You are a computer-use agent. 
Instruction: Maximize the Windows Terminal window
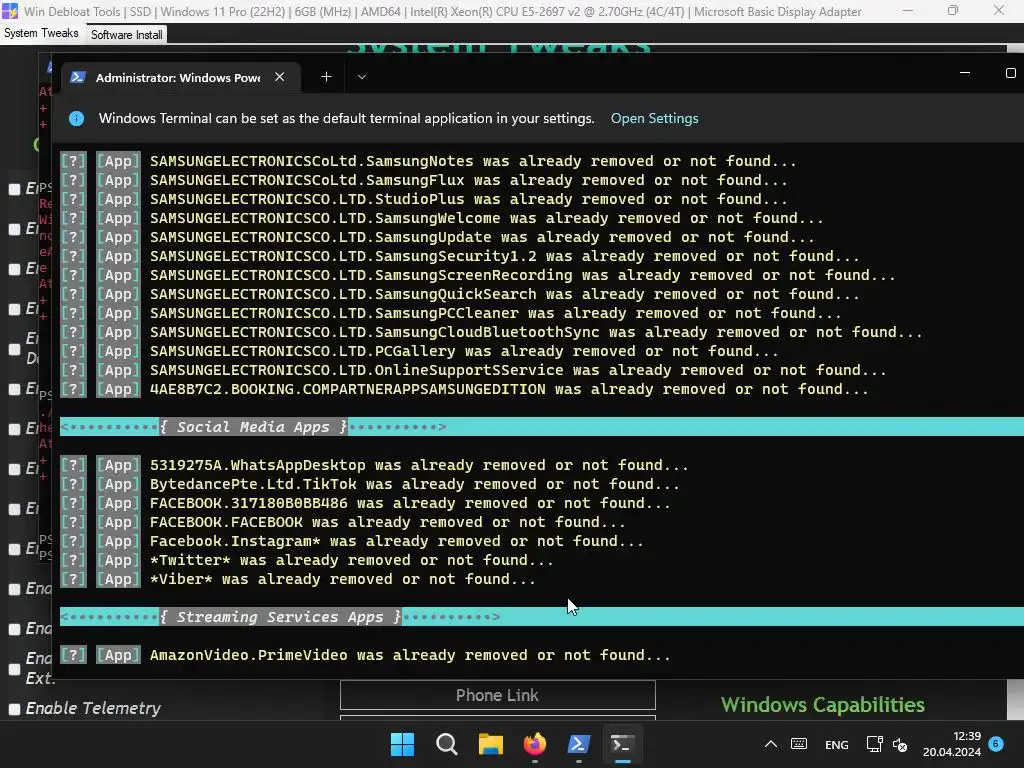(1010, 73)
